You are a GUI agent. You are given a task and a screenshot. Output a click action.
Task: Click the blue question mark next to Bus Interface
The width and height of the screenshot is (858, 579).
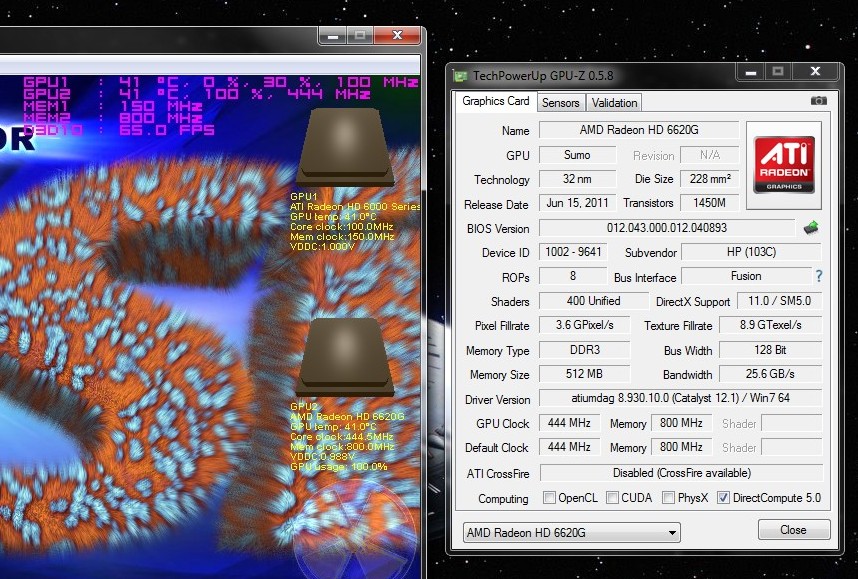819,277
